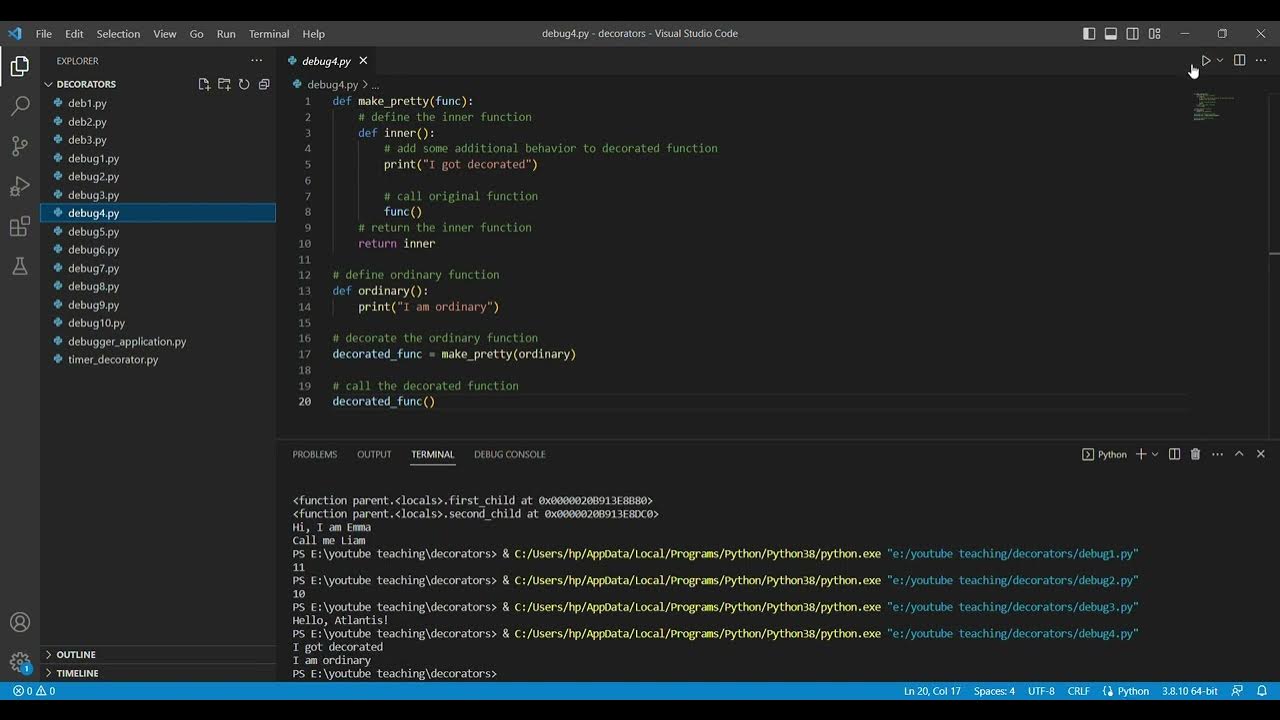Open the Extensions view icon

click(20, 226)
